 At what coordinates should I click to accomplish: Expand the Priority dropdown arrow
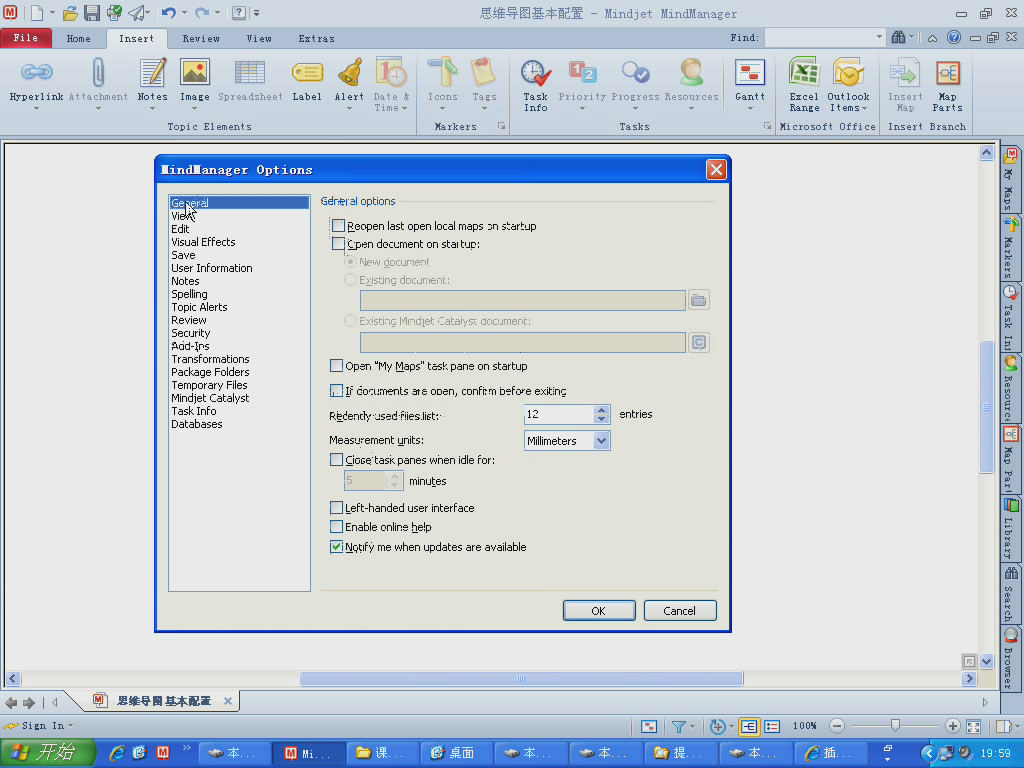pyautogui.click(x=582, y=108)
